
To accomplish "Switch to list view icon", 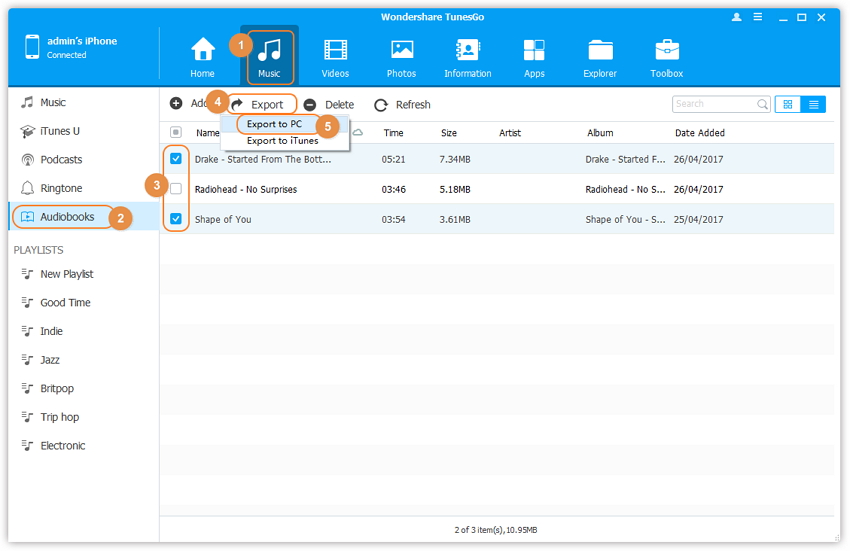I will point(814,104).
